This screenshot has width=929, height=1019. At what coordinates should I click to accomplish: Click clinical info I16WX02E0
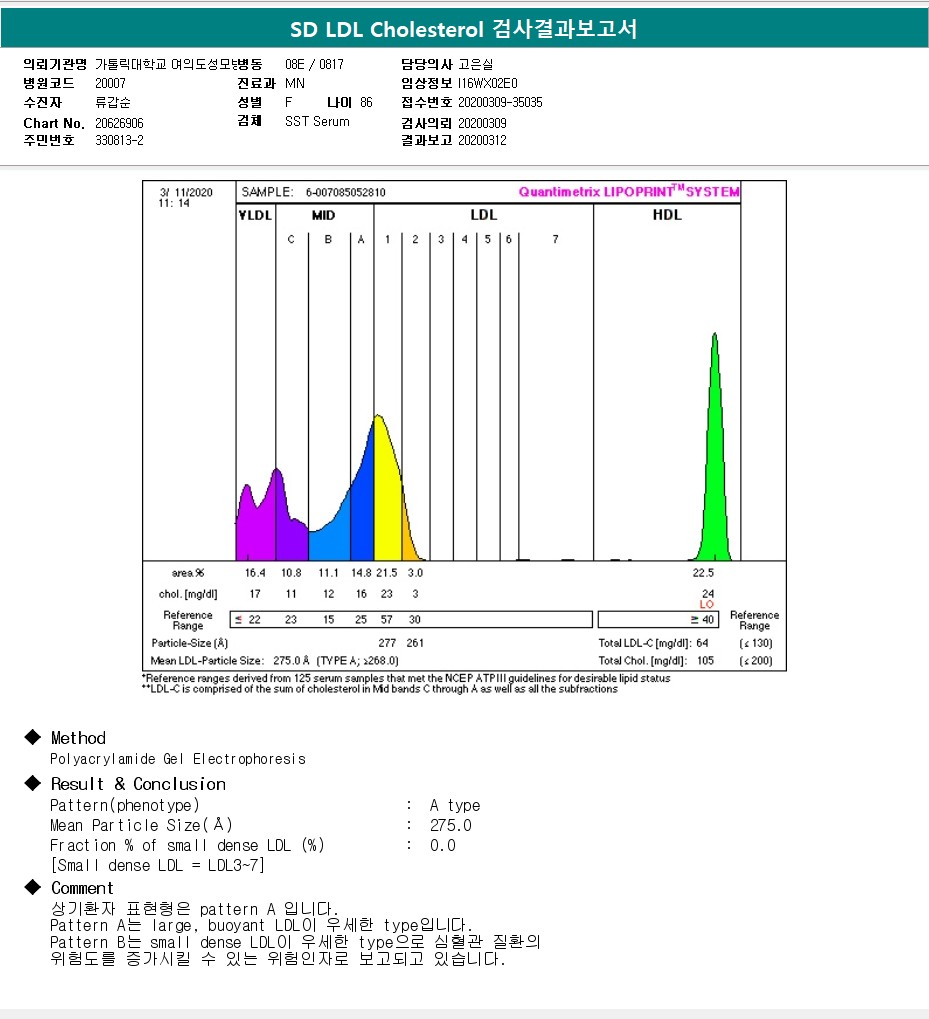[487, 83]
